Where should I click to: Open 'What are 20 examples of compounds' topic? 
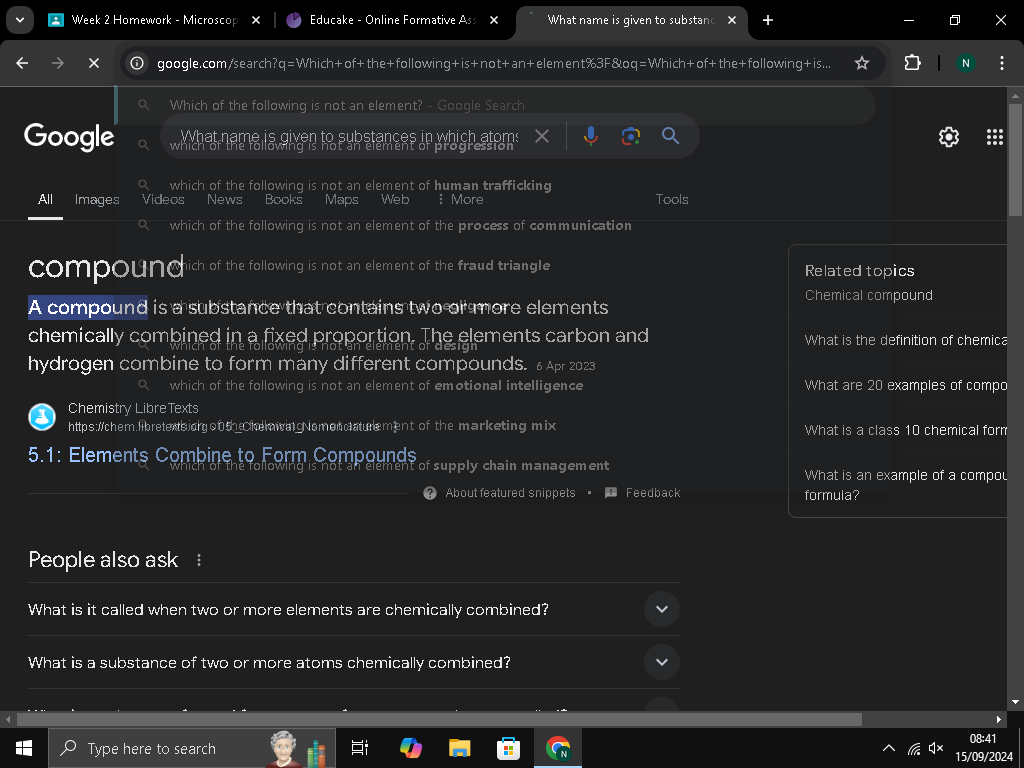coord(906,385)
